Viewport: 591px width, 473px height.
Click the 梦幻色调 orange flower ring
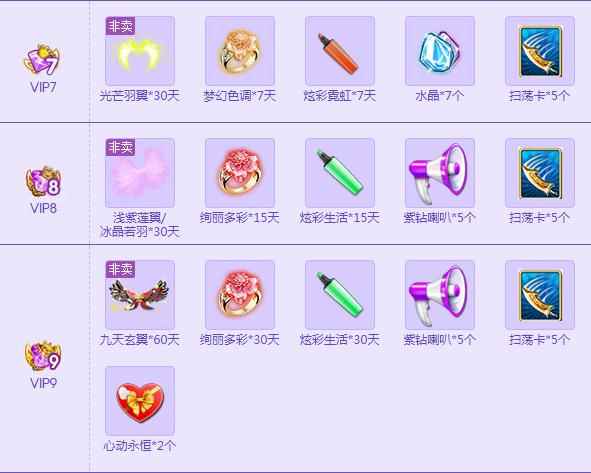coord(240,51)
